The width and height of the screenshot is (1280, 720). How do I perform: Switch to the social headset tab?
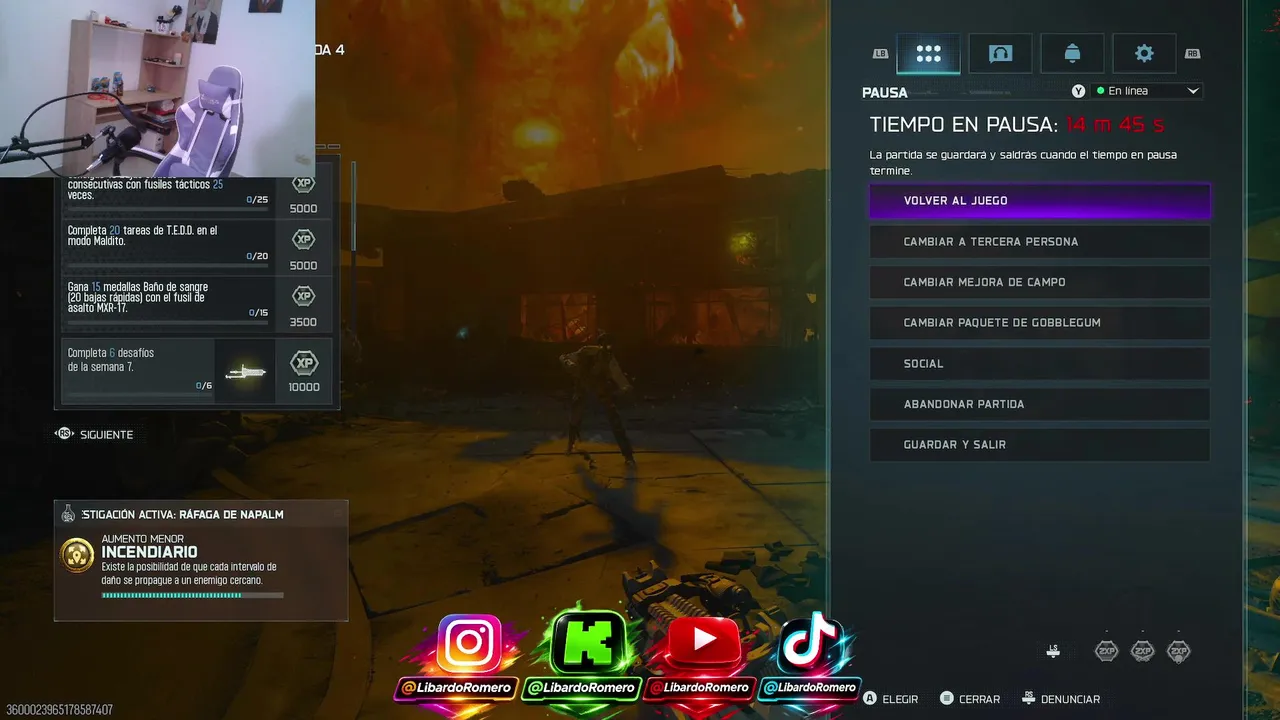(x=1000, y=54)
